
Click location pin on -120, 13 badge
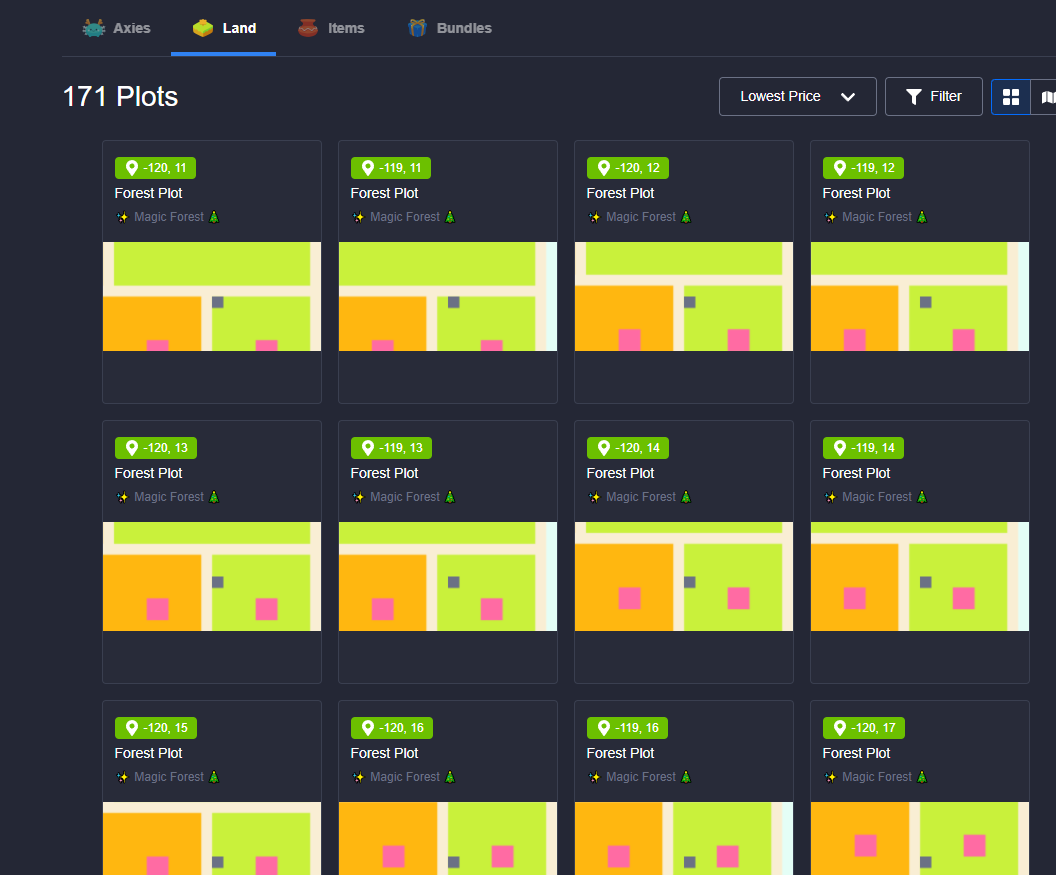pos(132,448)
